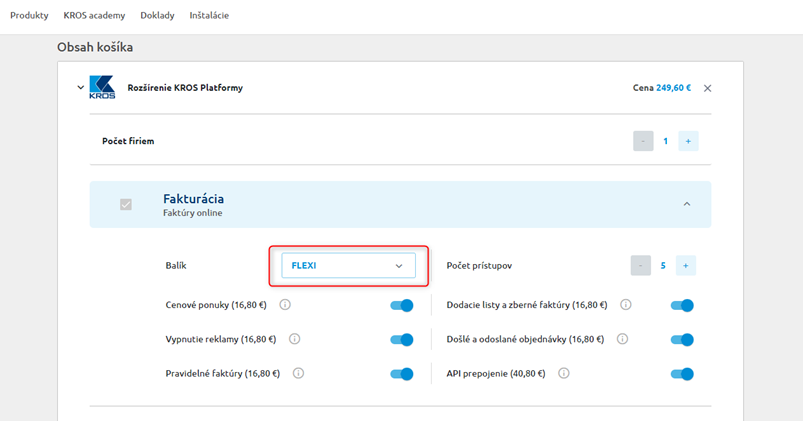The height and width of the screenshot is (421, 803).
Task: Click the Balík label
Action: click(x=176, y=265)
